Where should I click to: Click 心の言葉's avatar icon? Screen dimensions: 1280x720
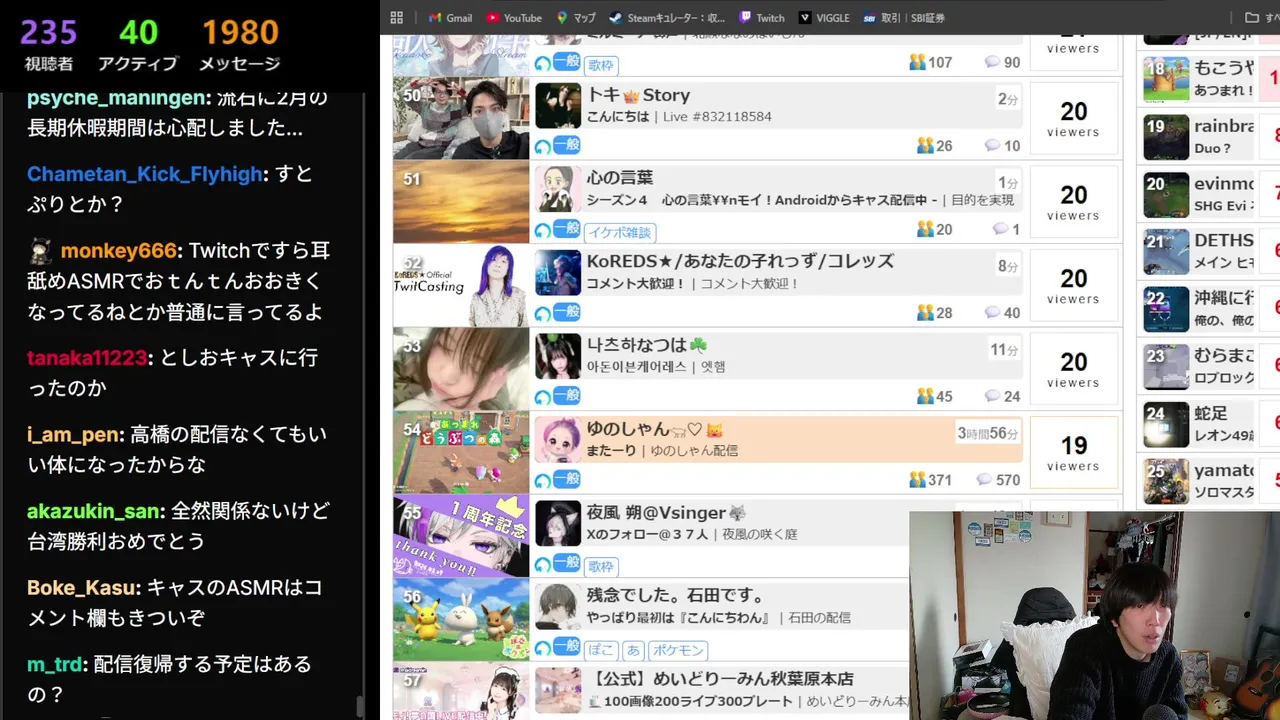(558, 189)
